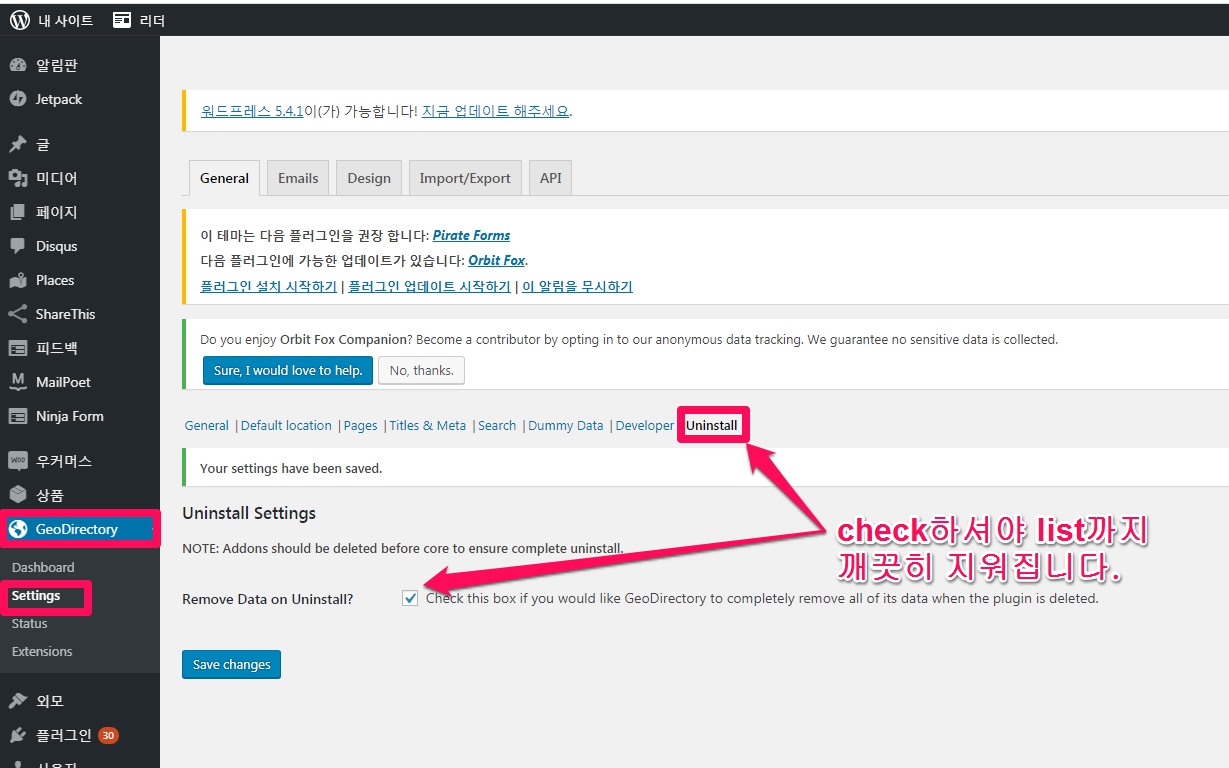
Task: Click the MailPoet M icon
Action: [18, 382]
